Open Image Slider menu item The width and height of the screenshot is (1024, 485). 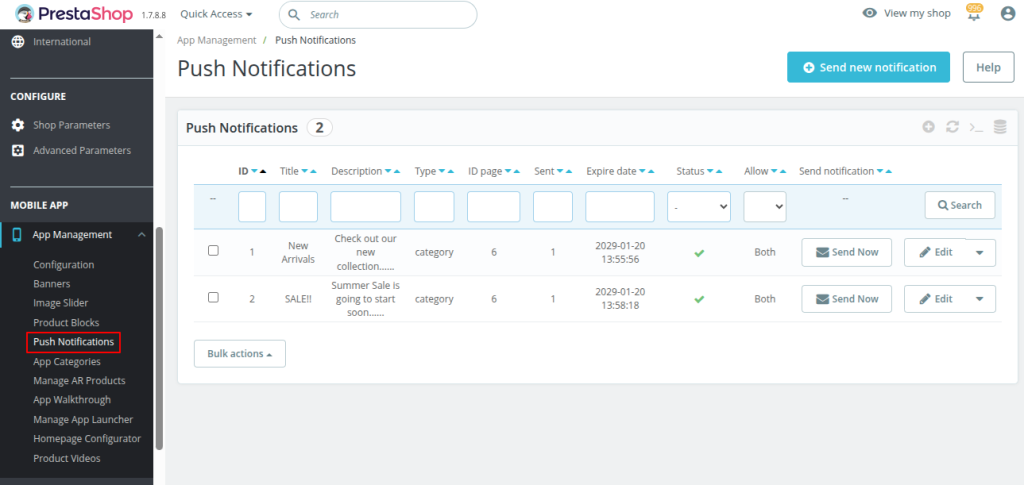(x=61, y=303)
